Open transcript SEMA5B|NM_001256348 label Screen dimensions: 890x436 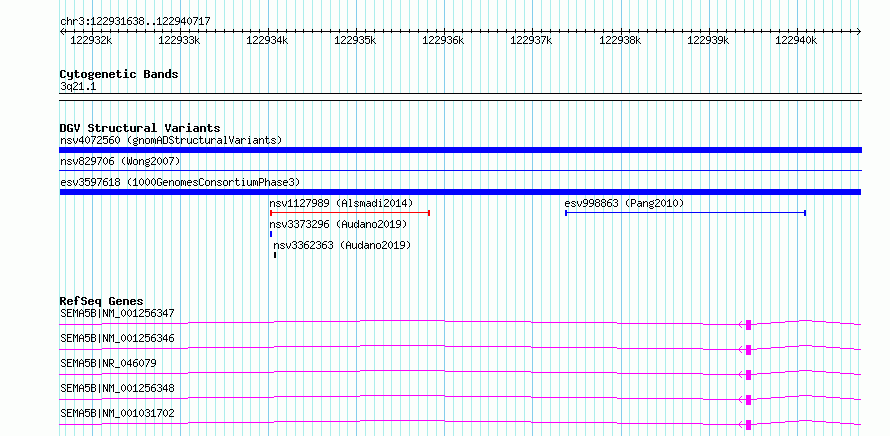coord(117,388)
